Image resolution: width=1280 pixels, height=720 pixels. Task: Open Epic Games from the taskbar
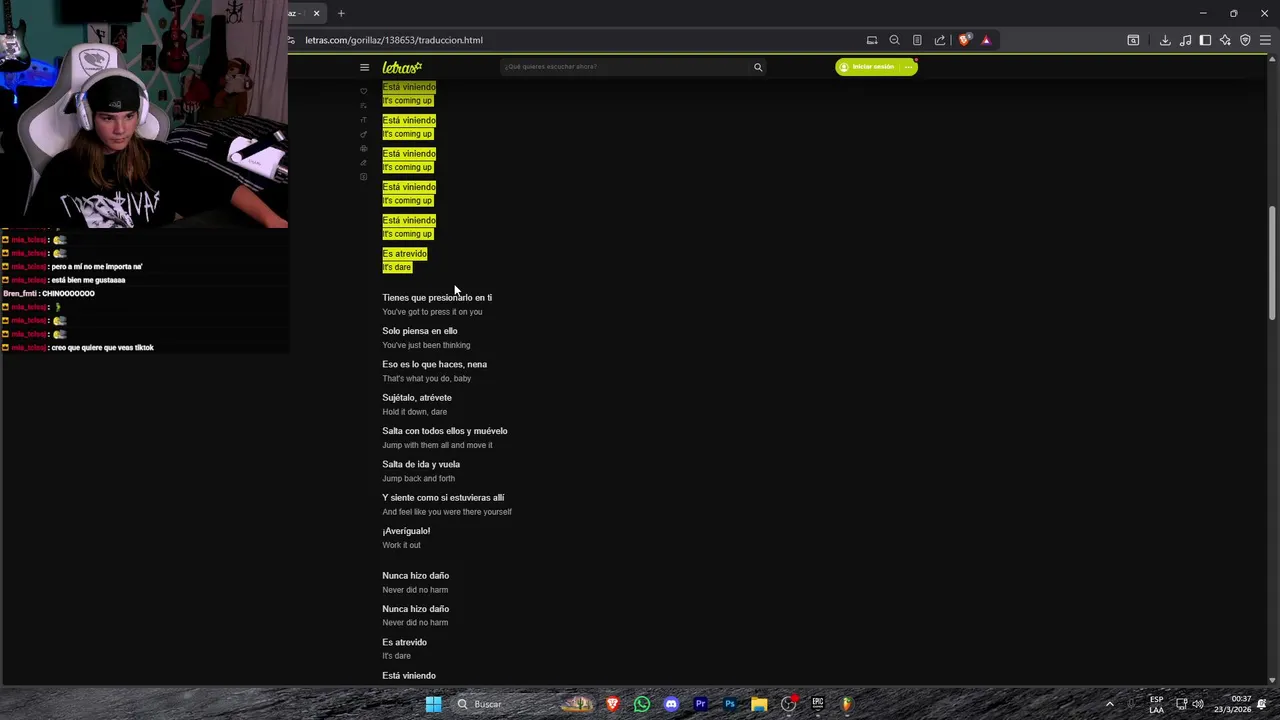pyautogui.click(x=817, y=704)
